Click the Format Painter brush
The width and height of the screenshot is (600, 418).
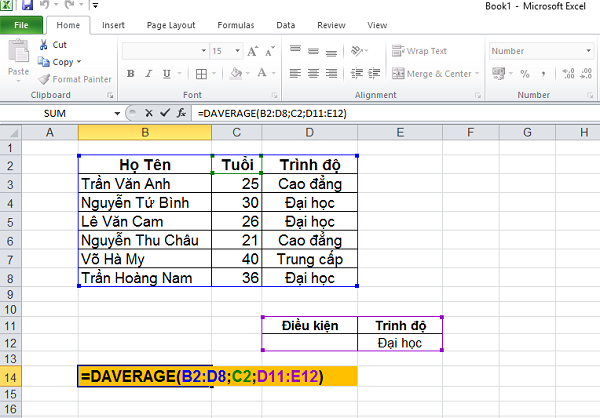[x=44, y=79]
